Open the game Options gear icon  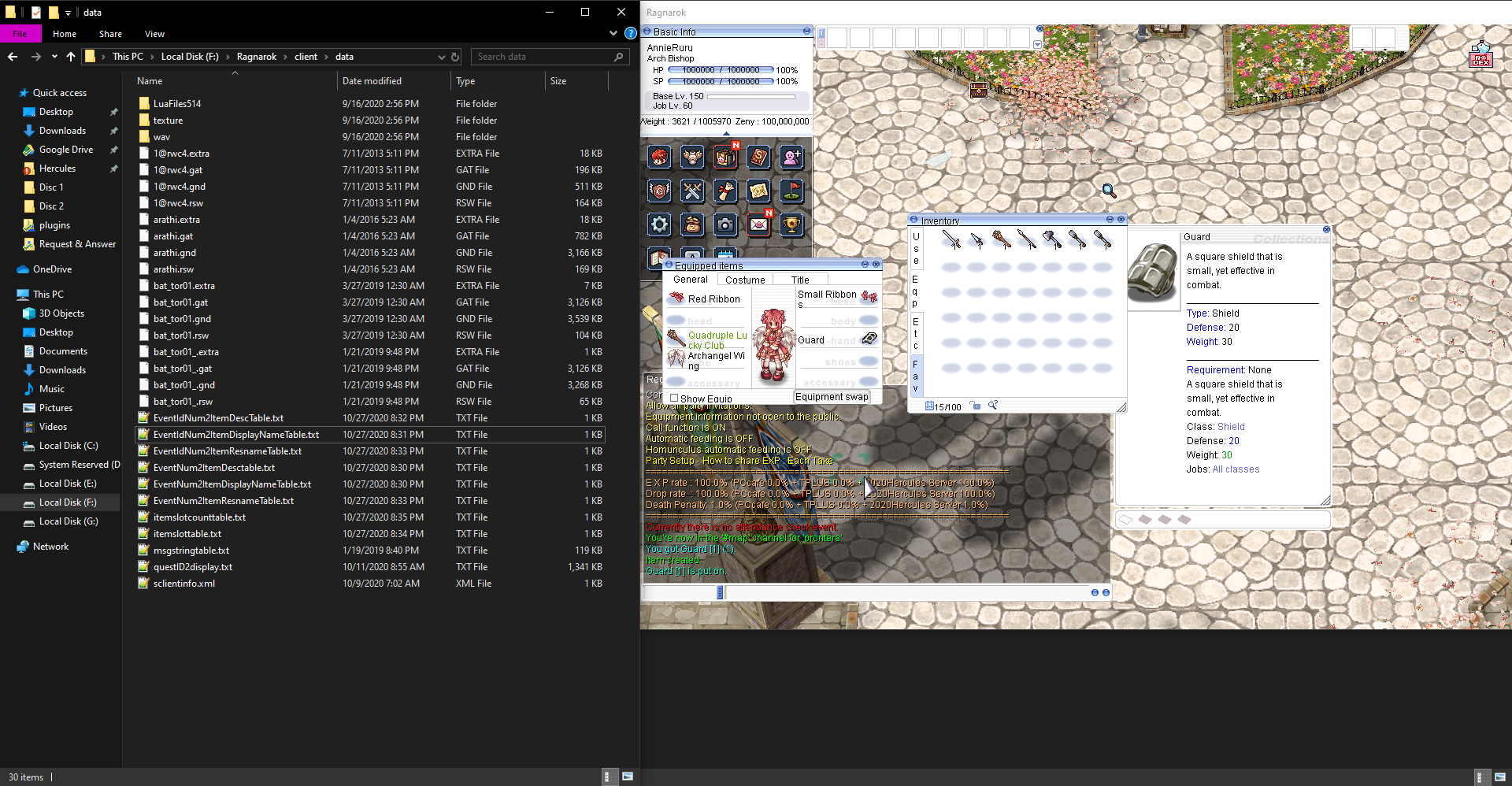pos(659,224)
